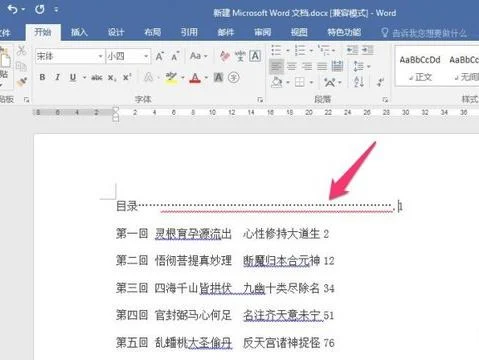Click the Multilevel List icon

[x=323, y=50]
